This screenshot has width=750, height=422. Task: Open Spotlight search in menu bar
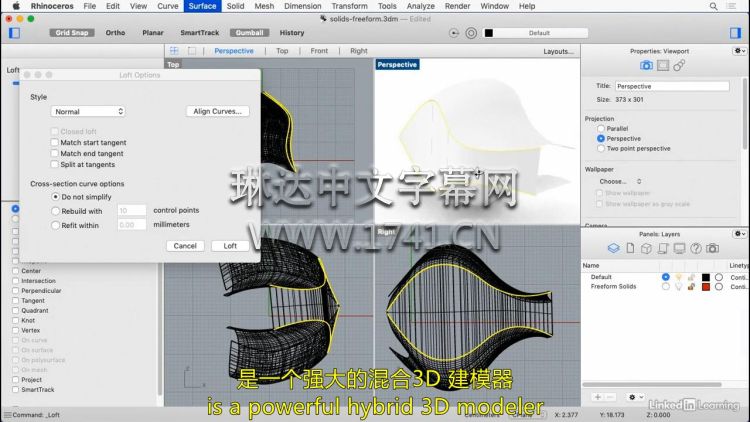pyautogui.click(x=713, y=6)
